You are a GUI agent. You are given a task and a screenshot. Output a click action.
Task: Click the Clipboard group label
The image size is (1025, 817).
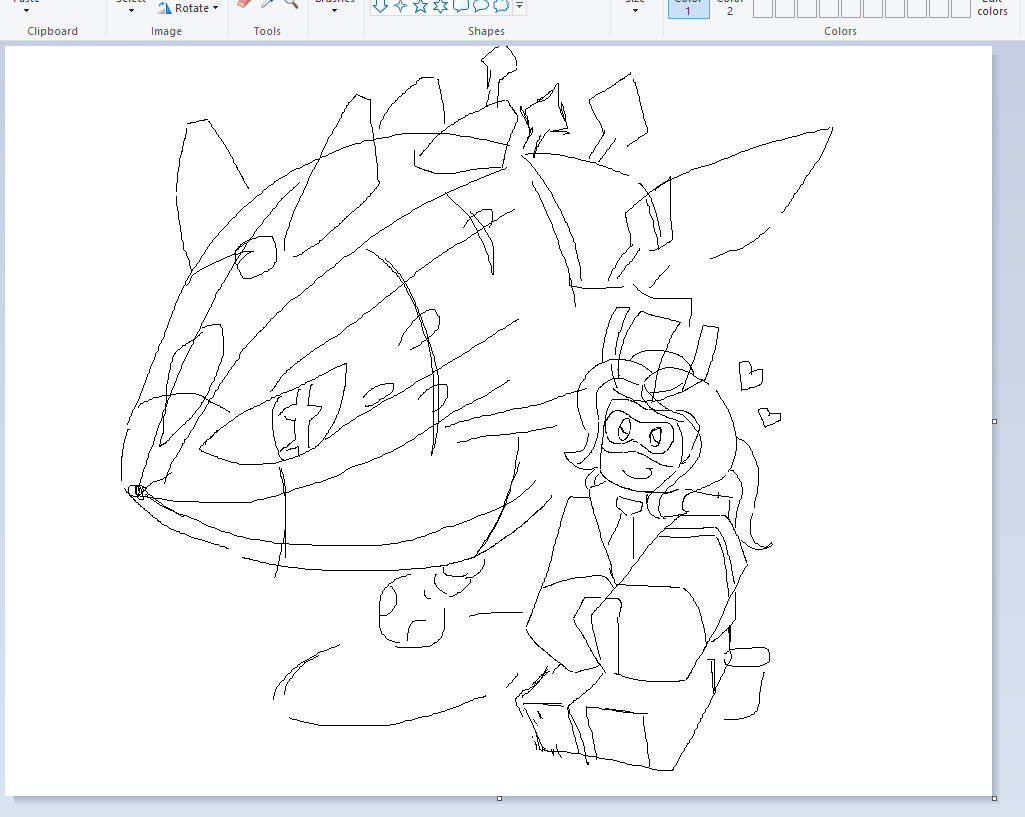[x=52, y=31]
